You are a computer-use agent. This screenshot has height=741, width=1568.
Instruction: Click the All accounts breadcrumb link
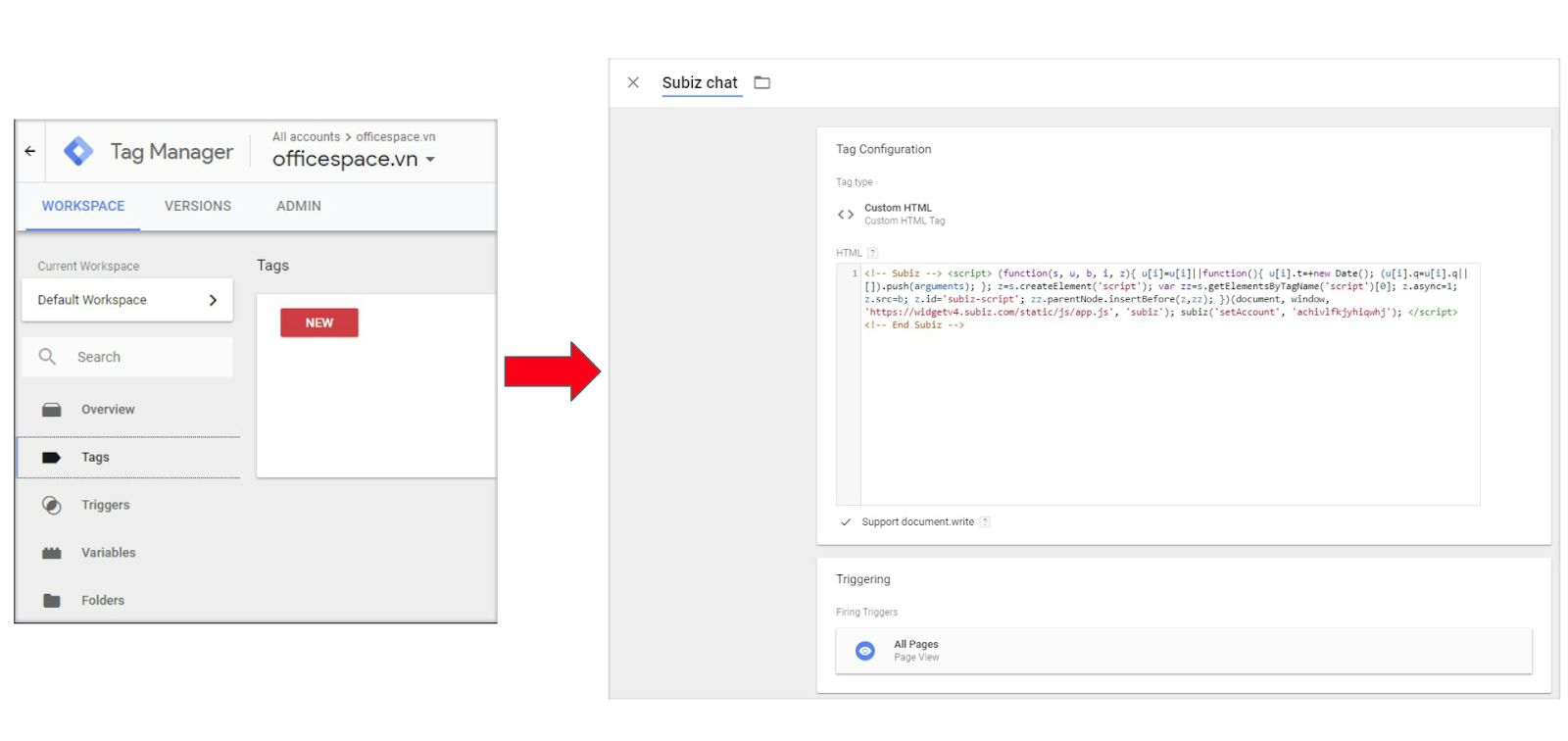306,137
